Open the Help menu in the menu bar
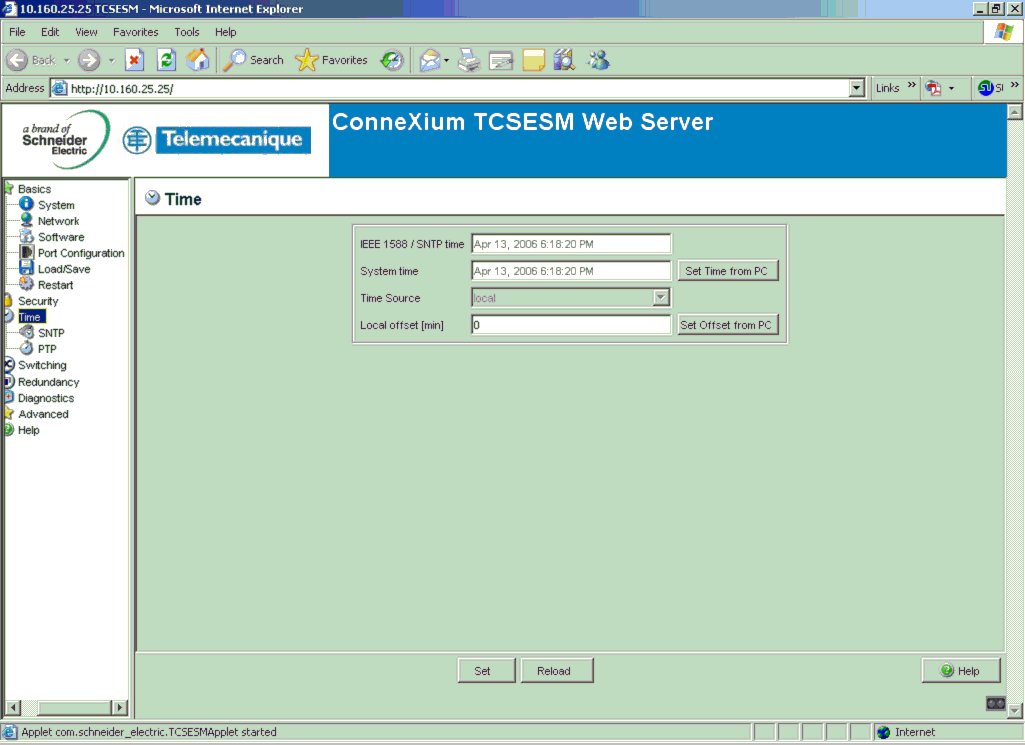This screenshot has width=1025, height=745. tap(226, 32)
